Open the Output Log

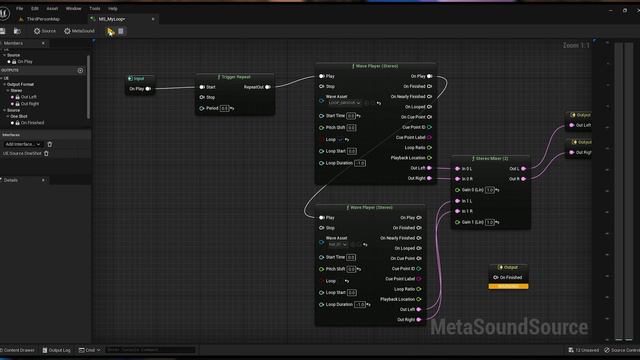click(x=57, y=350)
